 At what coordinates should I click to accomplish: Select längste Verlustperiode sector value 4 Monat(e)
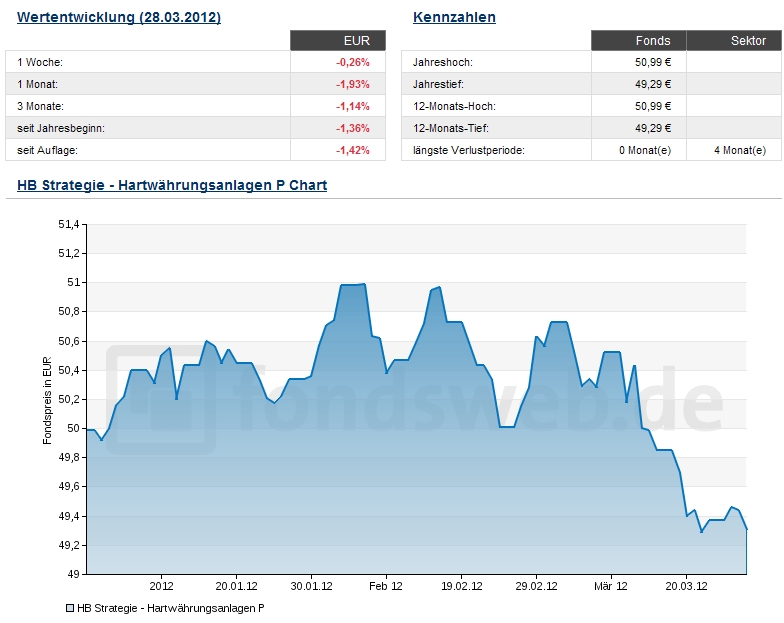pos(740,150)
